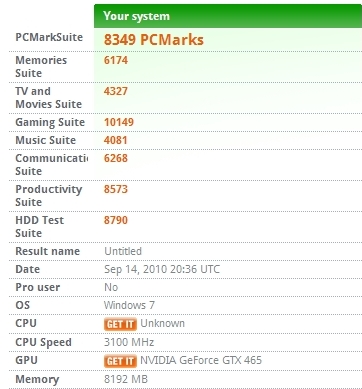Click the Productivity Suite score 8573
Image resolution: width=362 pixels, height=389 pixels.
116,189
